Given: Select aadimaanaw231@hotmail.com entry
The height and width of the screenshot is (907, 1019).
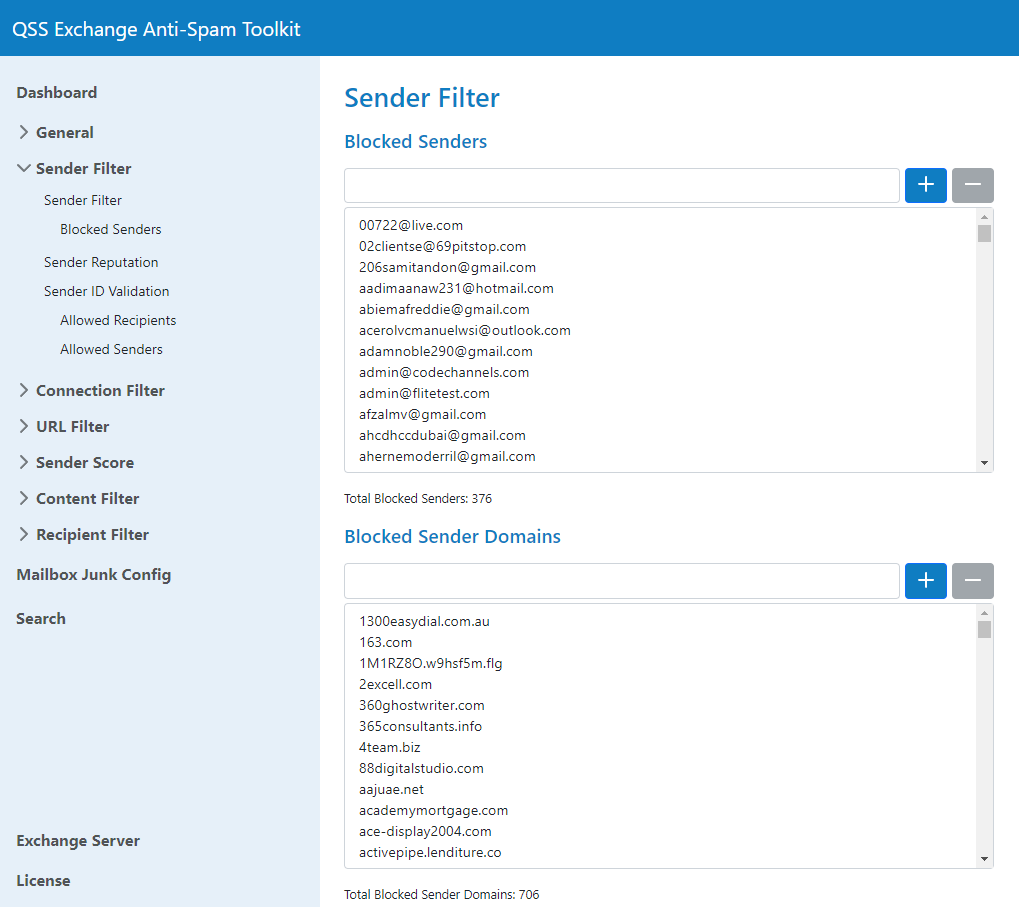Looking at the screenshot, I should (456, 288).
